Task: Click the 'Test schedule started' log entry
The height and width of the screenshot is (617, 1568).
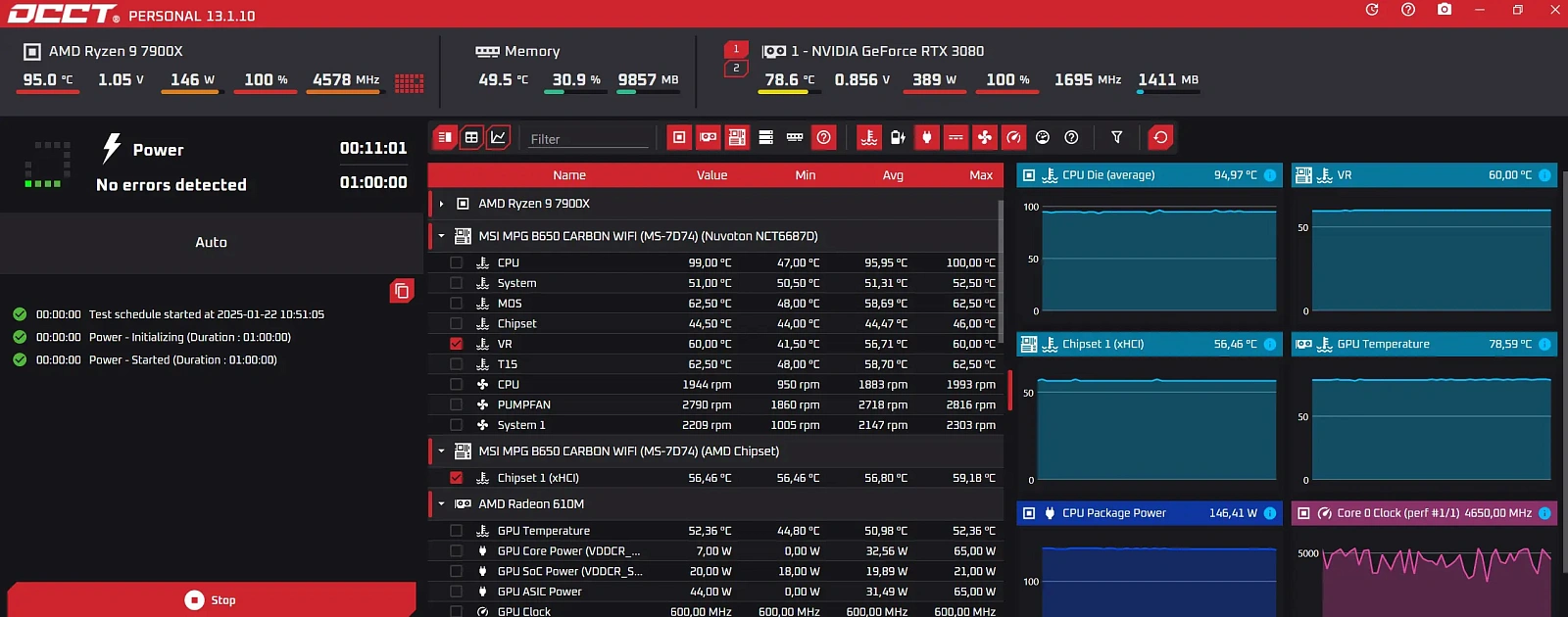Action: [x=207, y=314]
